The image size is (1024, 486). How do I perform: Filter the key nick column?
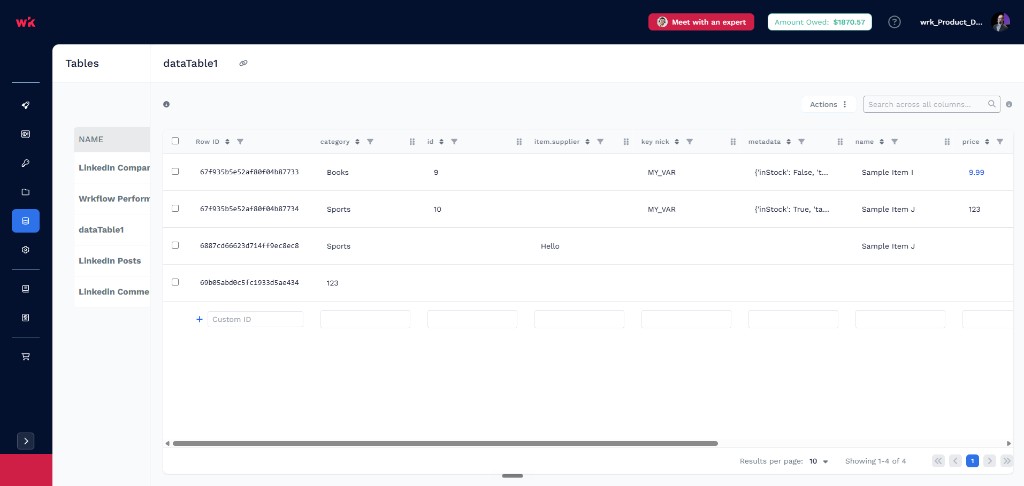coord(689,142)
